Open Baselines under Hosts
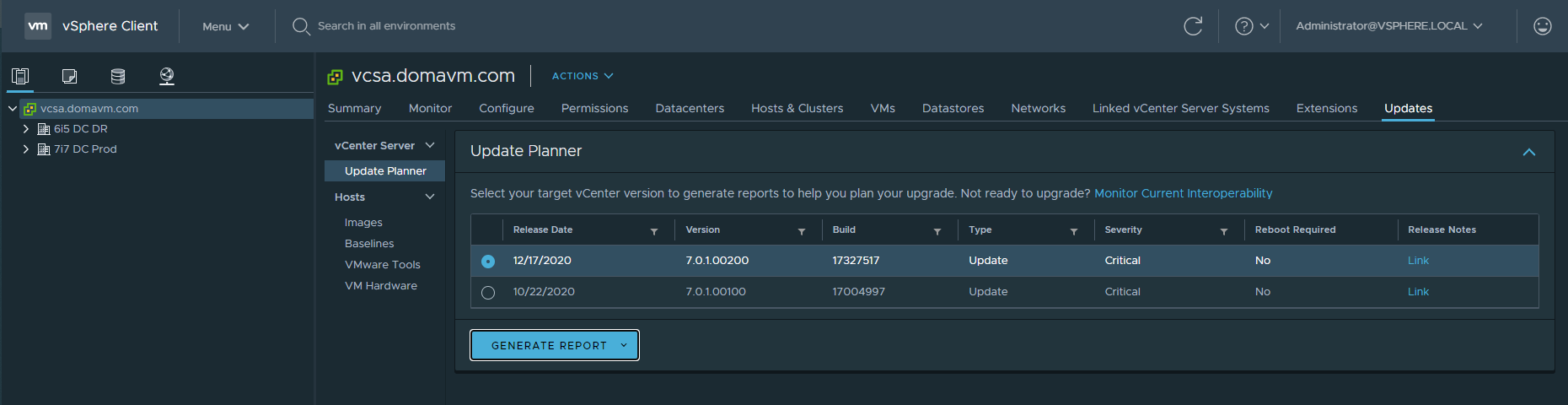Viewport: 1568px width, 405px height. (x=369, y=244)
